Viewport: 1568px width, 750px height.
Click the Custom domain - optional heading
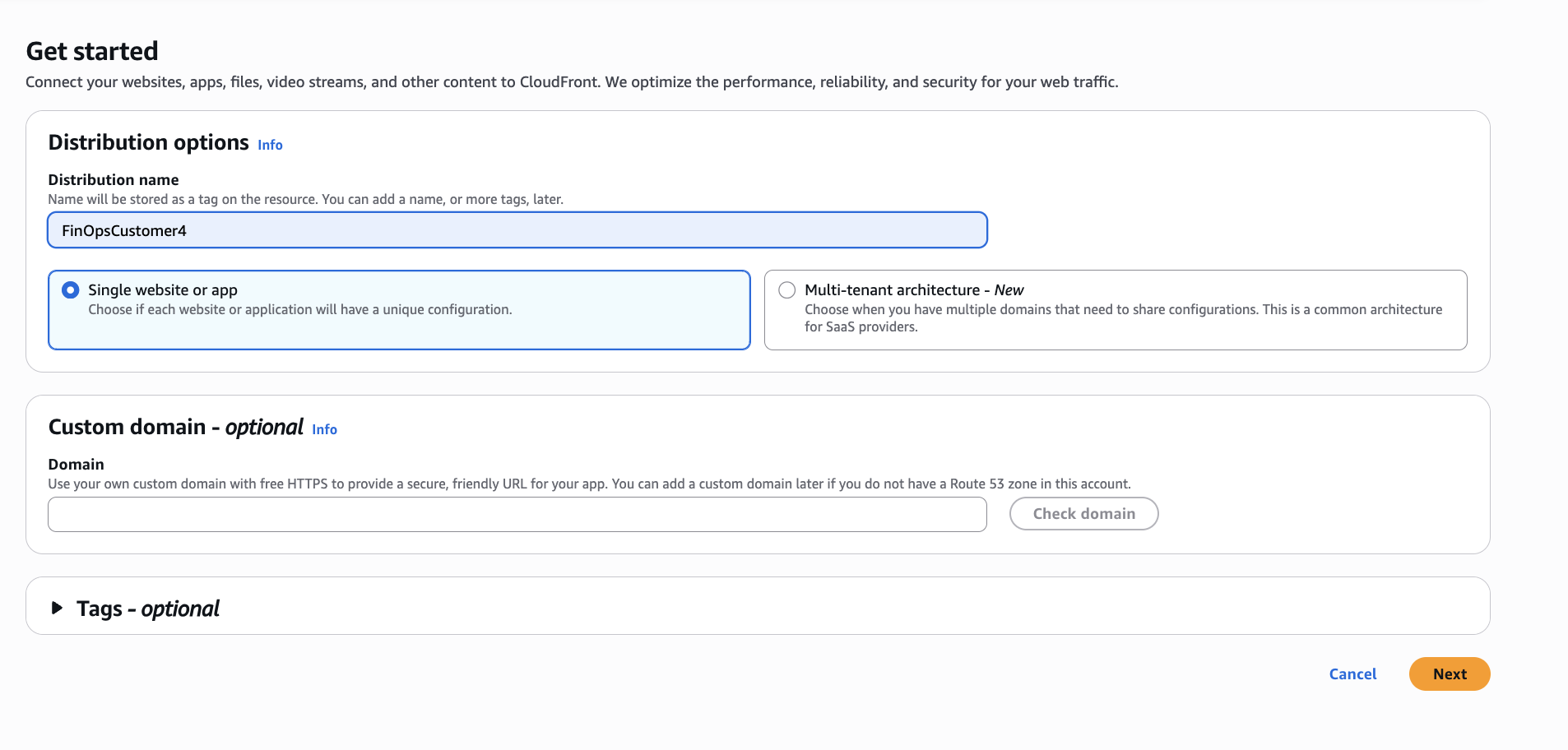(x=175, y=427)
